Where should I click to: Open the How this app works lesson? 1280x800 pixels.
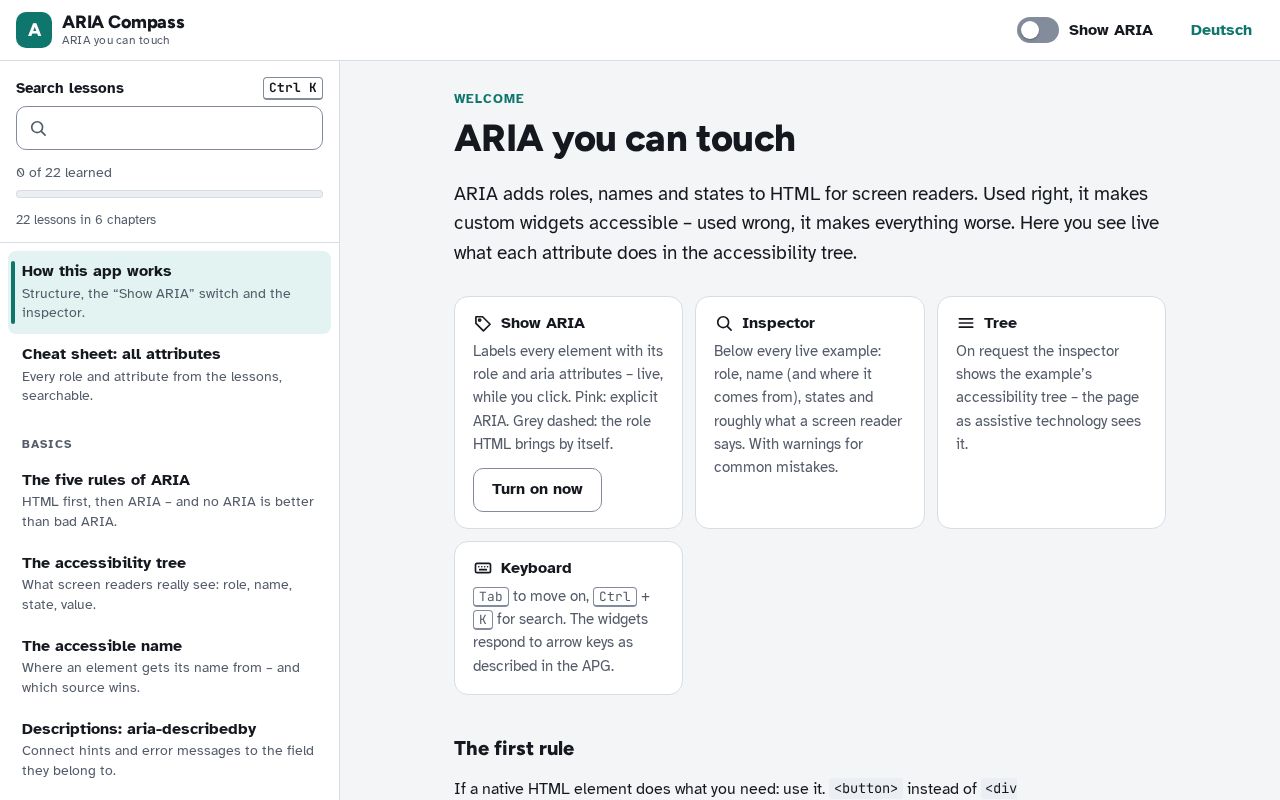coord(170,292)
